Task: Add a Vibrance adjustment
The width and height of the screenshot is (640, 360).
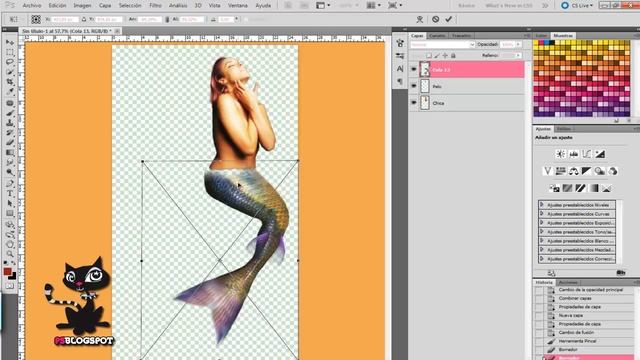Action: (547, 171)
